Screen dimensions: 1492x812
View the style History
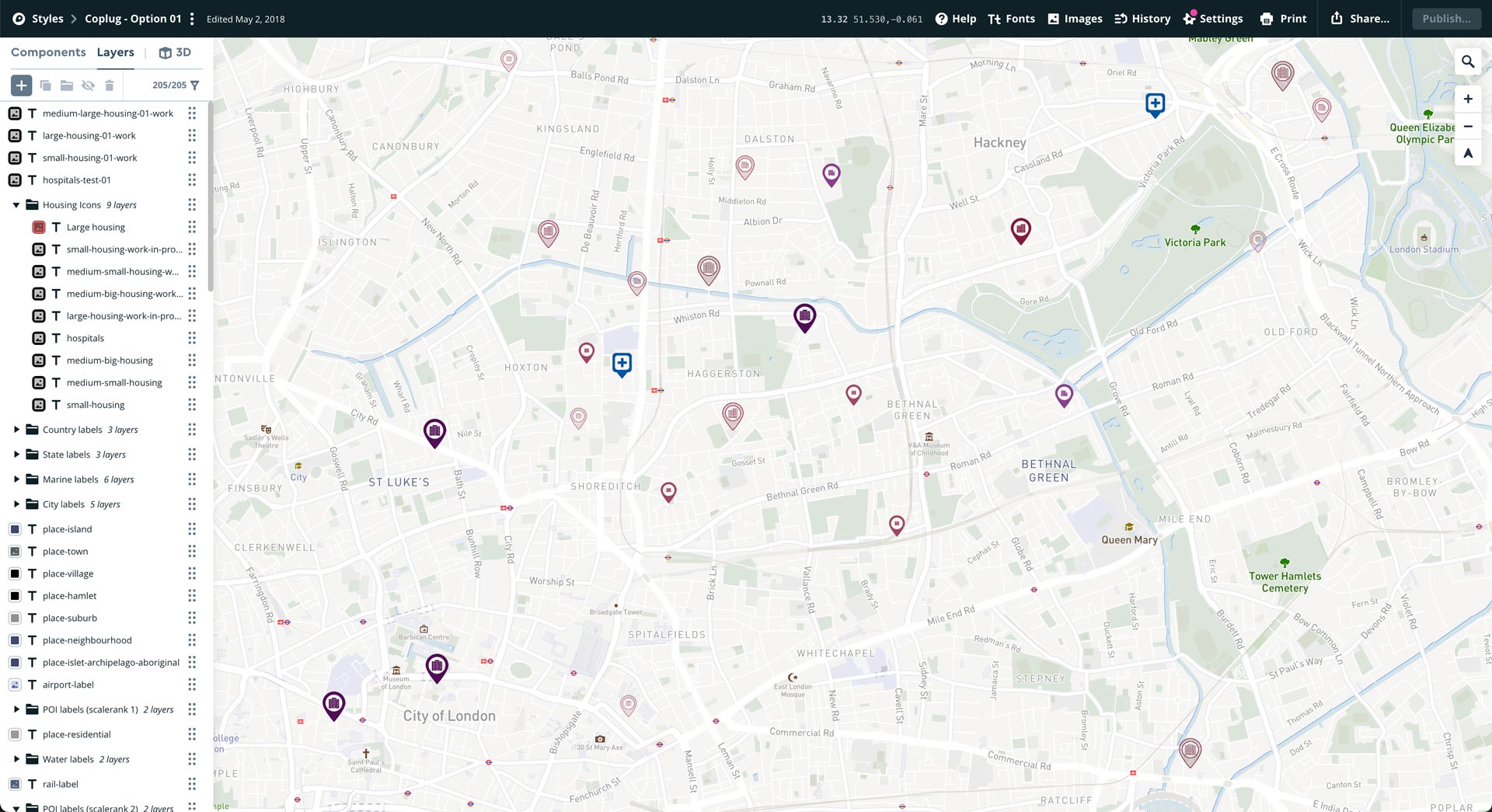(x=1142, y=18)
